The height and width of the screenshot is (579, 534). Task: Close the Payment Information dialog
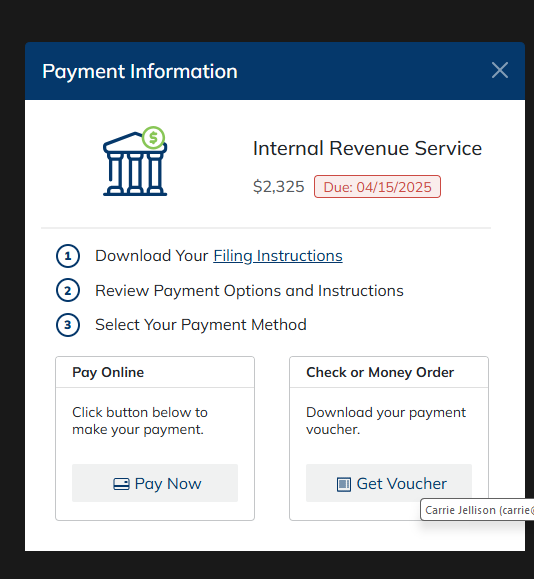500,70
